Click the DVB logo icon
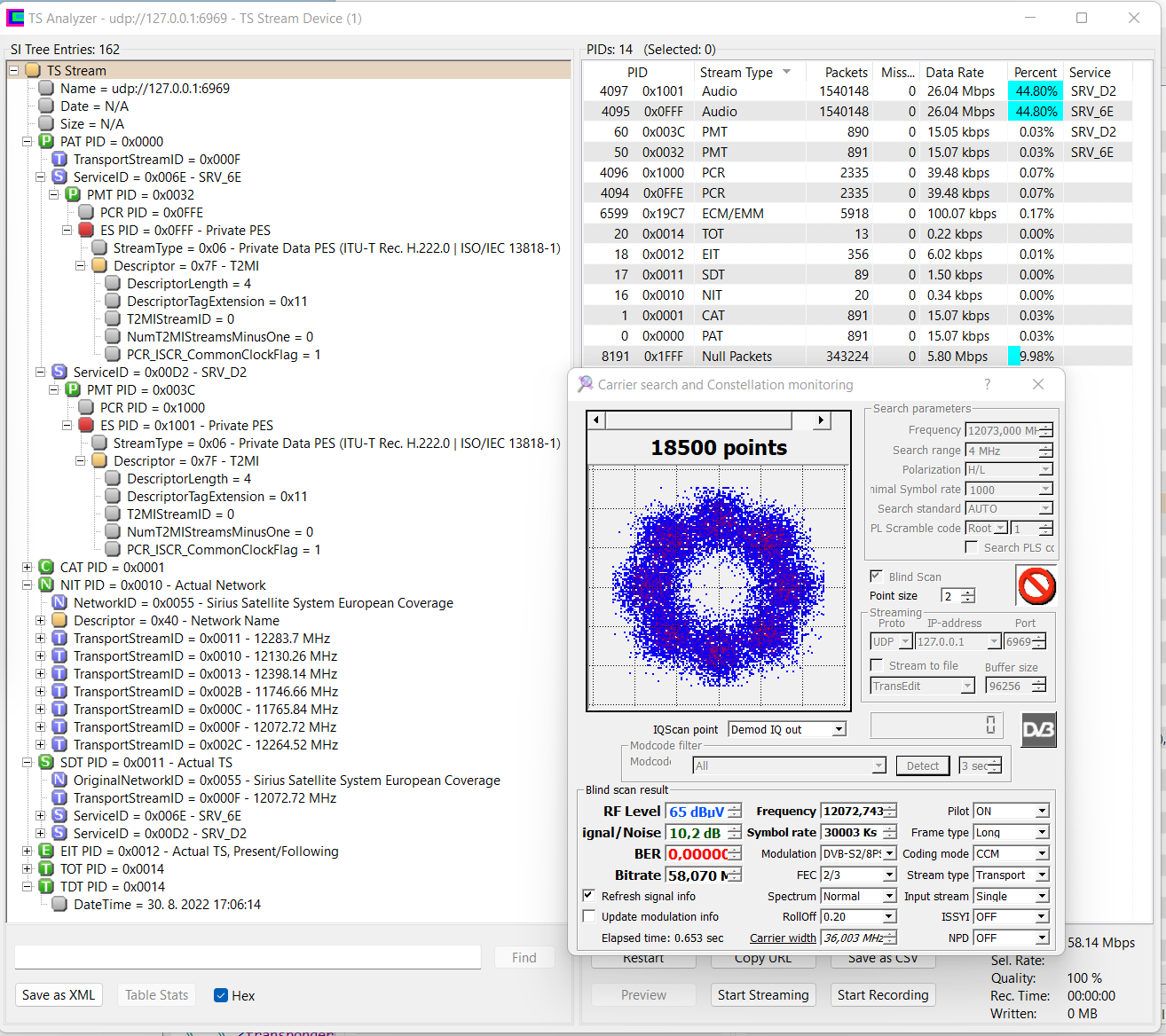1166x1036 pixels. click(x=1039, y=730)
